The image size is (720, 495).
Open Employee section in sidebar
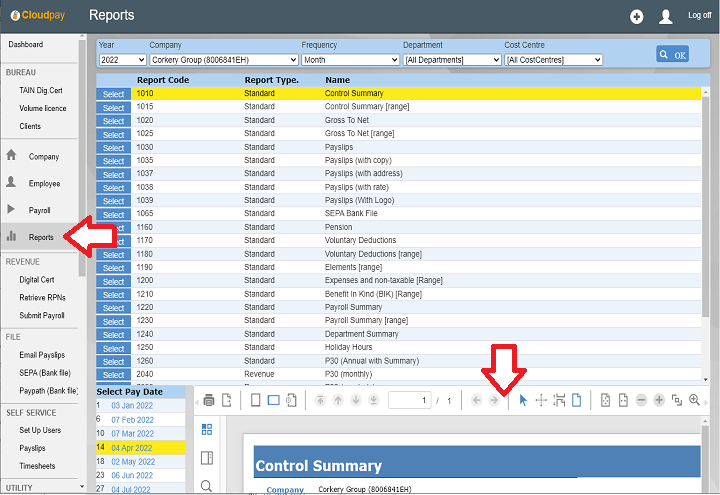coord(44,184)
